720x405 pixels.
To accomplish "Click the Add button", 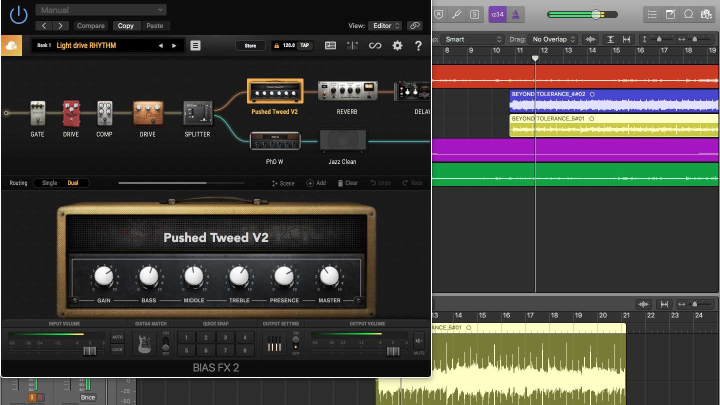I will click(x=316, y=183).
